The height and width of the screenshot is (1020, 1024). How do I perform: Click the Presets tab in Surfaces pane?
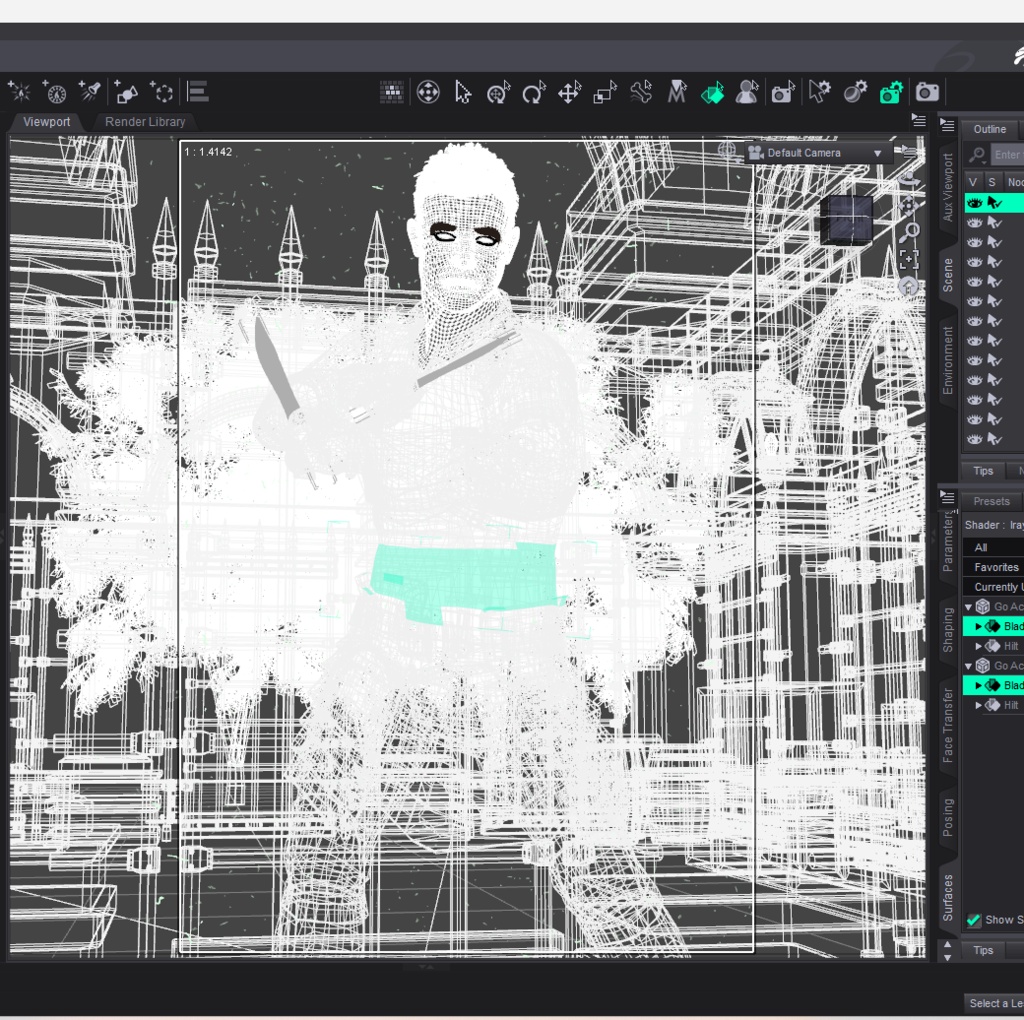pyautogui.click(x=991, y=502)
